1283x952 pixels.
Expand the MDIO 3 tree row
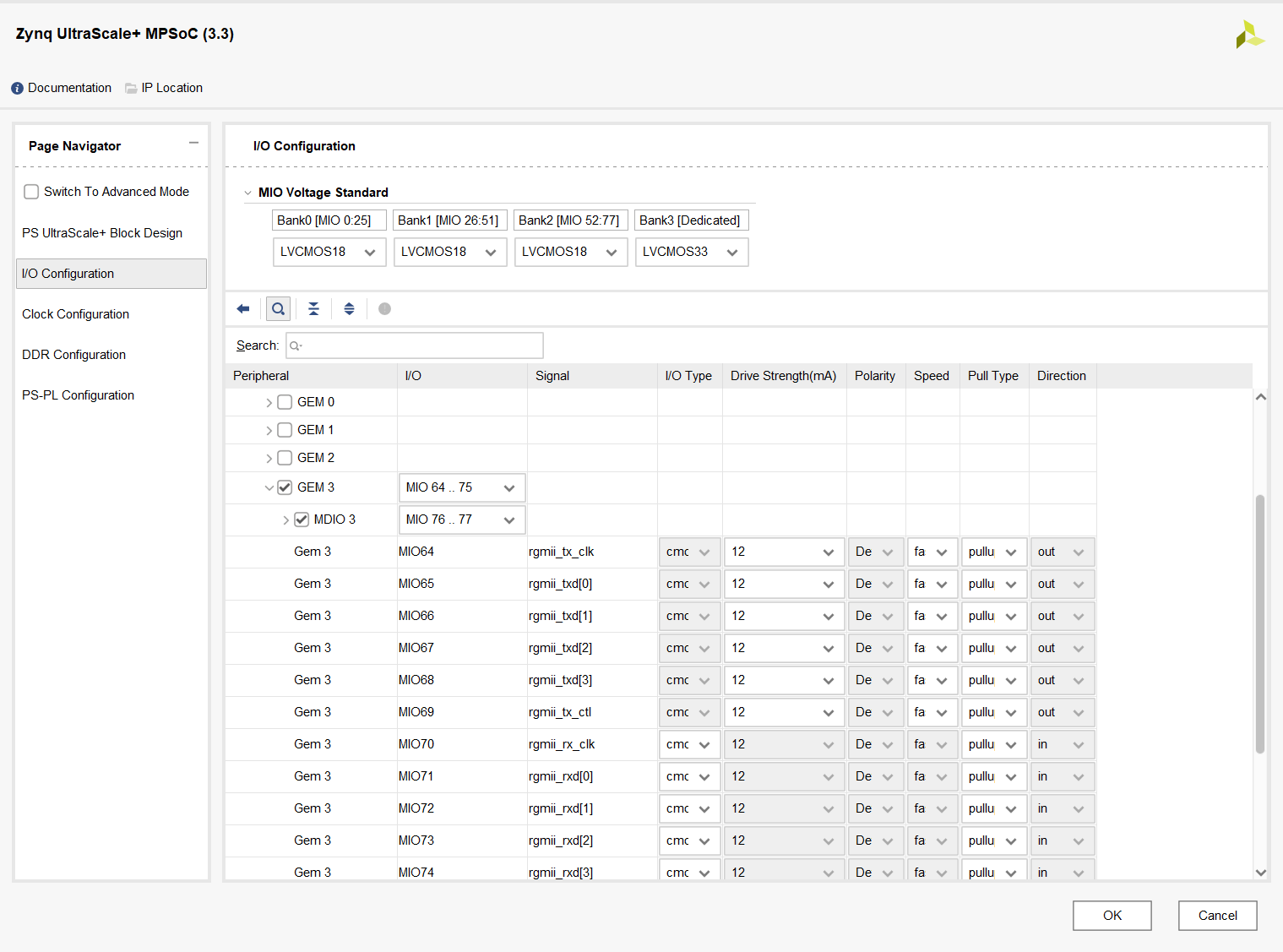pyautogui.click(x=285, y=520)
